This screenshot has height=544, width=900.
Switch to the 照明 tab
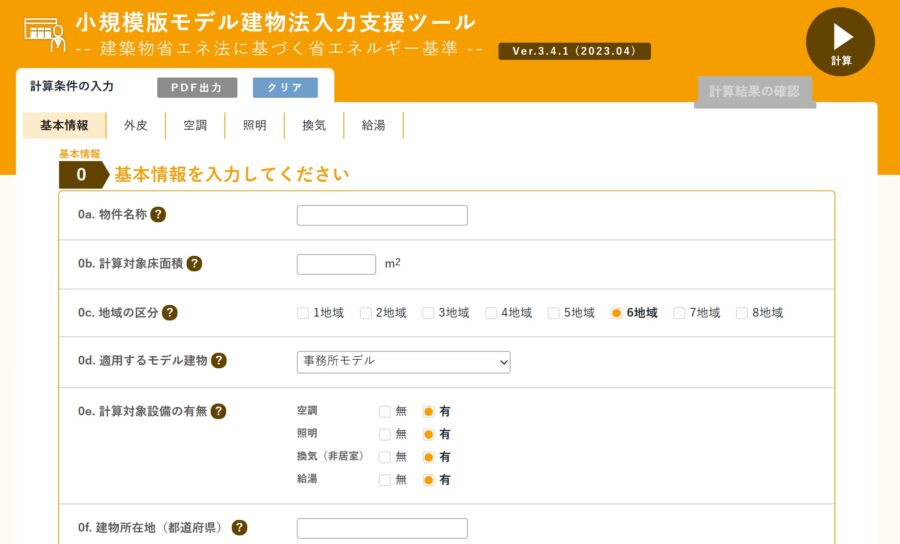click(255, 125)
